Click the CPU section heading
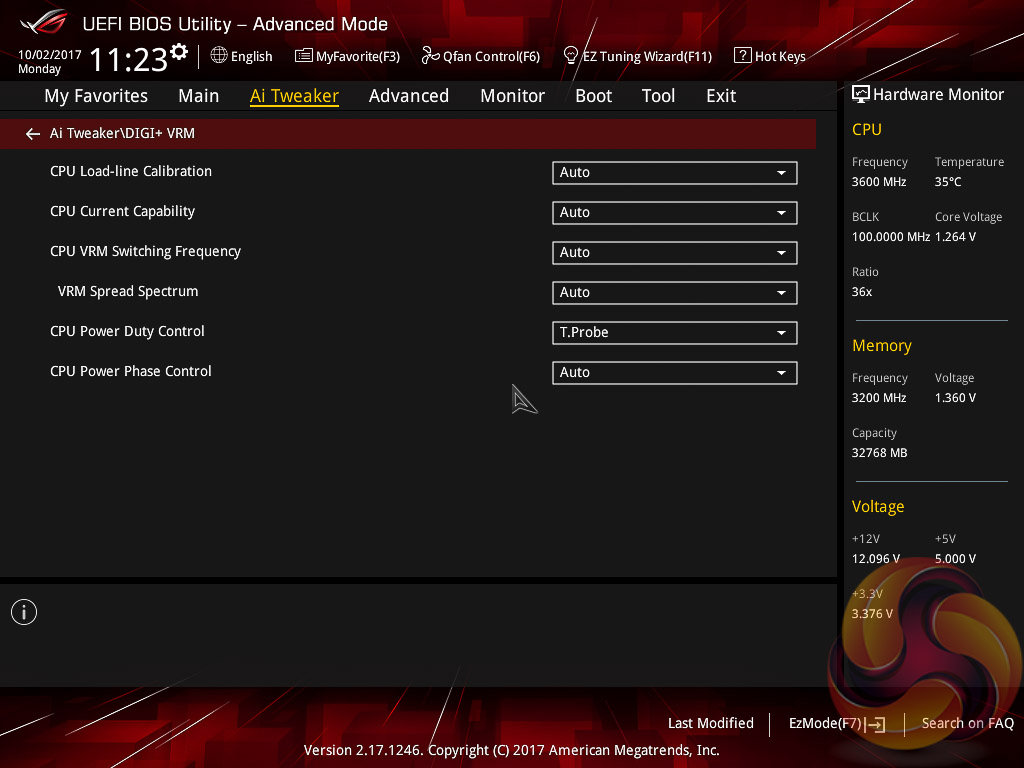The height and width of the screenshot is (768, 1024). [867, 129]
